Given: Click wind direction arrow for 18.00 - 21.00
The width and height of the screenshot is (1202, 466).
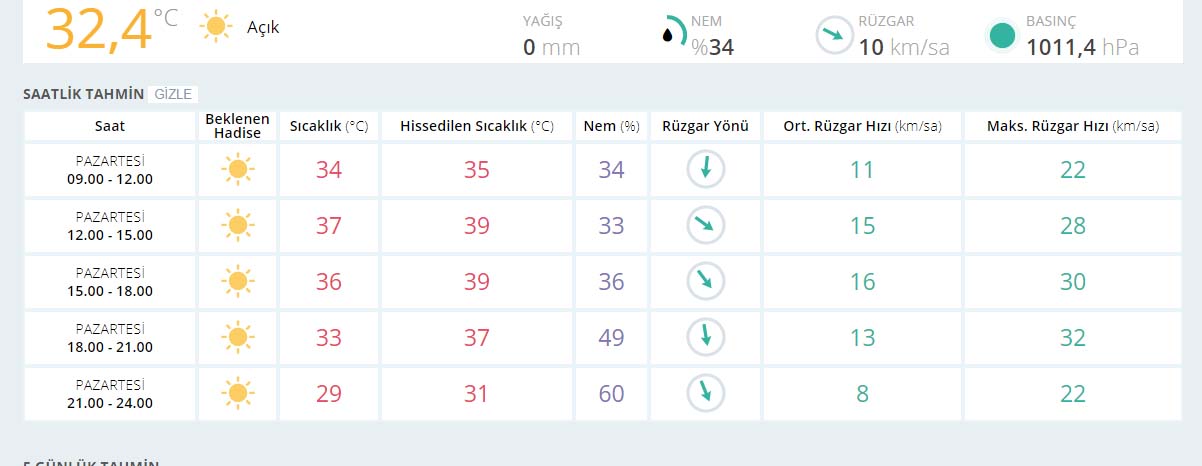Looking at the screenshot, I should 705,338.
